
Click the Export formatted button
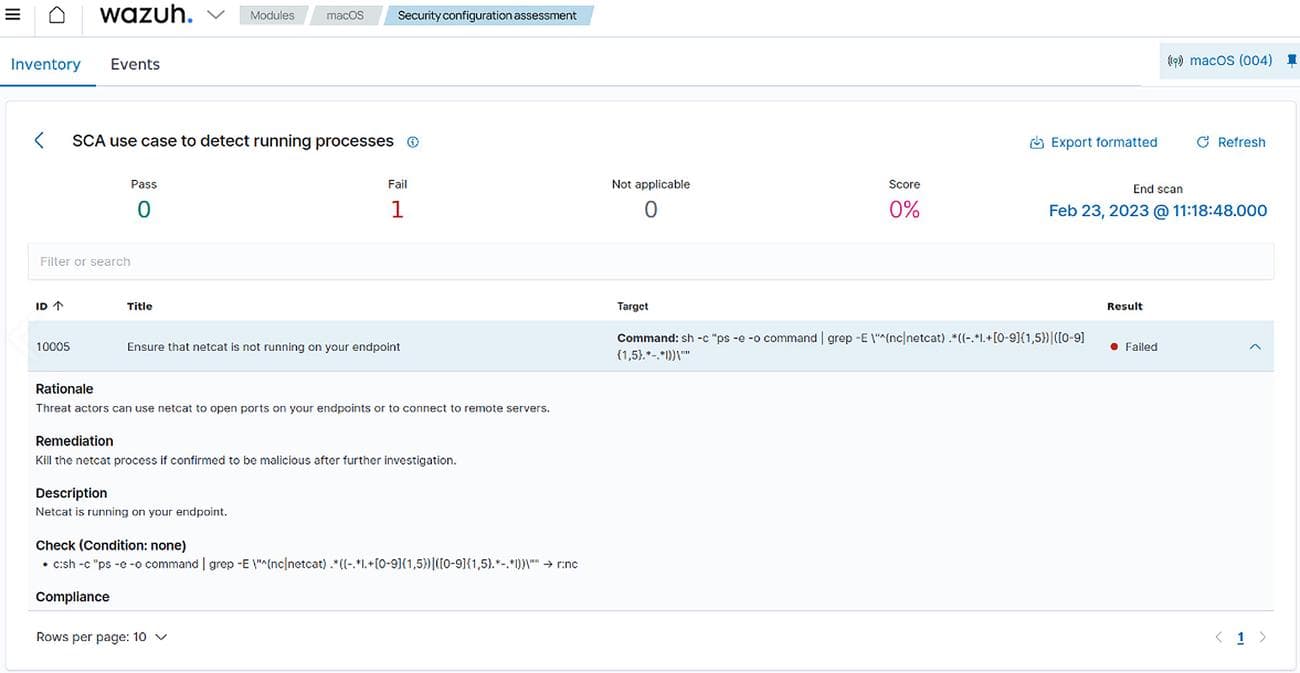(1093, 142)
